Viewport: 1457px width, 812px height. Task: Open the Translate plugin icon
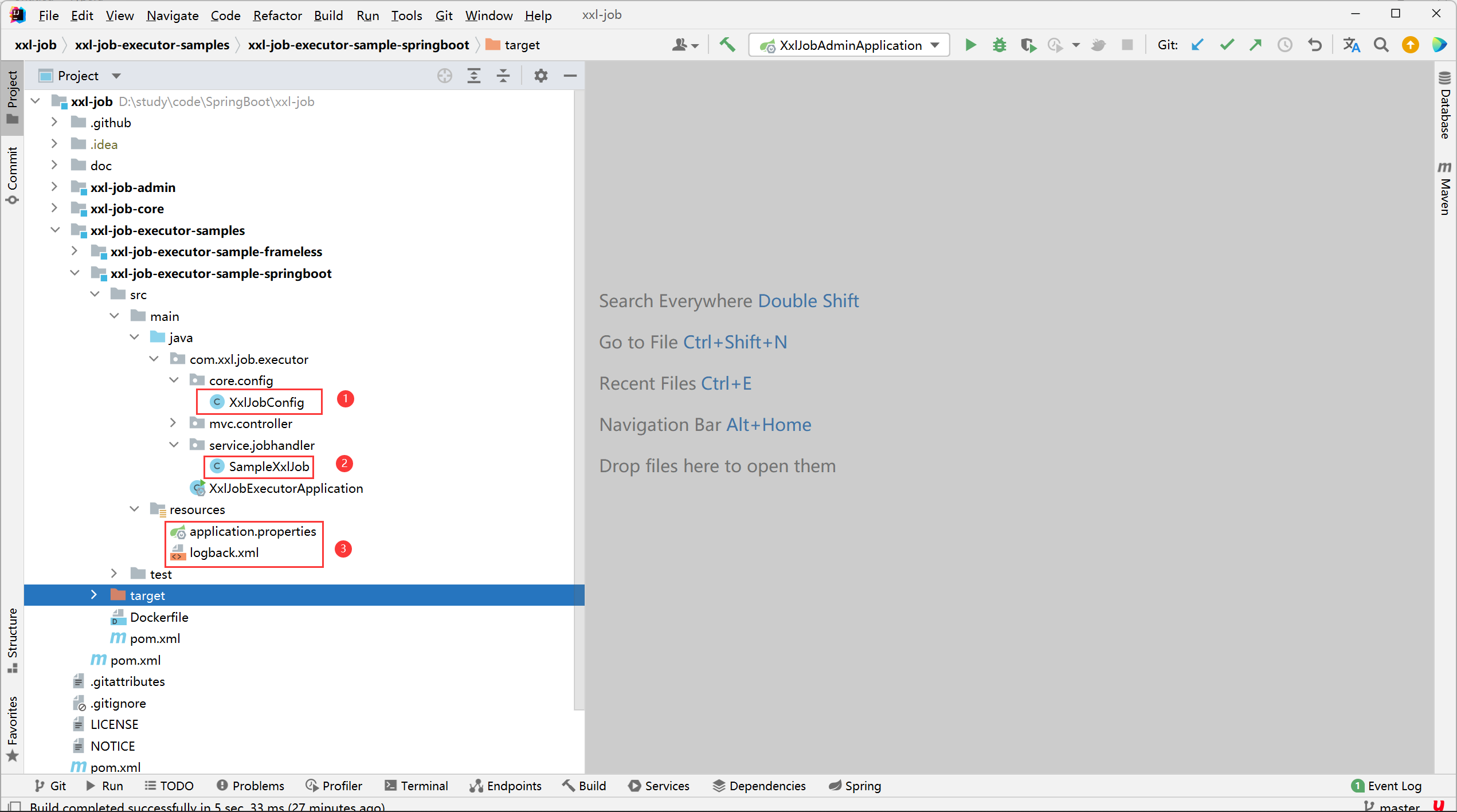pyautogui.click(x=1352, y=45)
